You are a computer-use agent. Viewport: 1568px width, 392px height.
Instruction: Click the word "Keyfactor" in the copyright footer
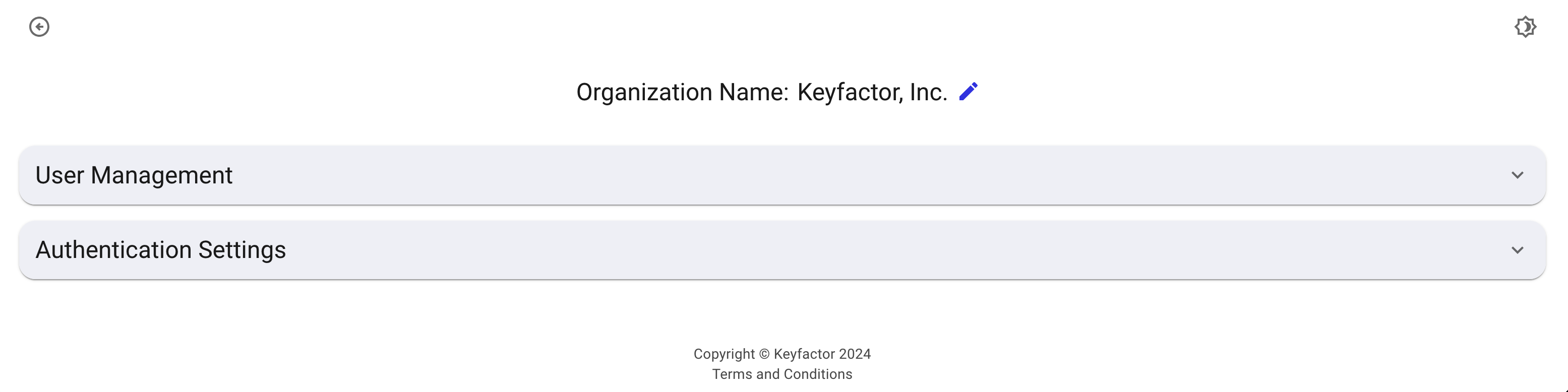pyautogui.click(x=804, y=354)
